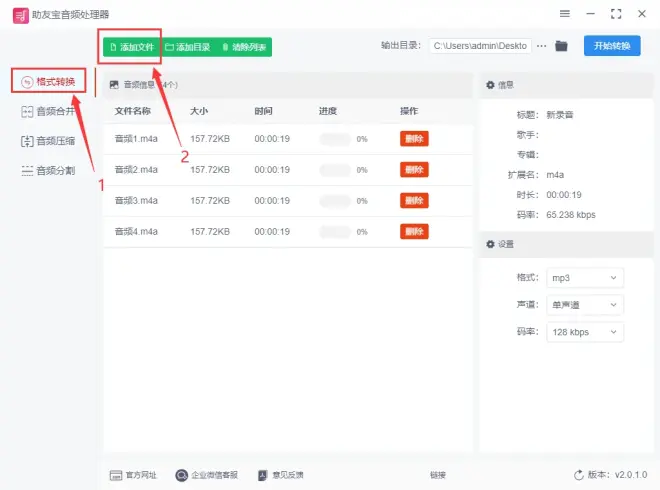
Task: Click the 意见反馈 feedback icon
Action: point(263,475)
